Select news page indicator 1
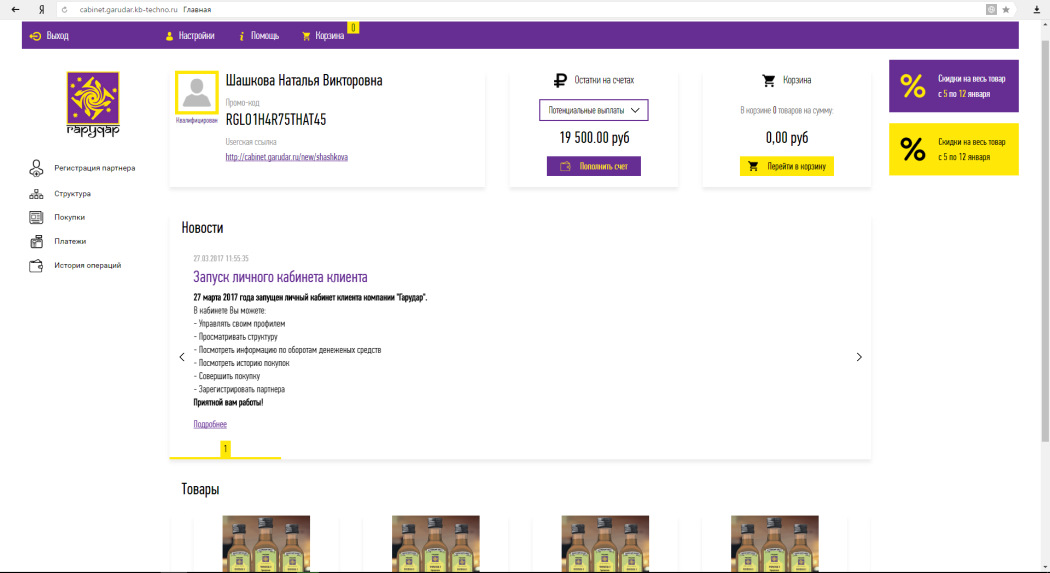 click(225, 448)
